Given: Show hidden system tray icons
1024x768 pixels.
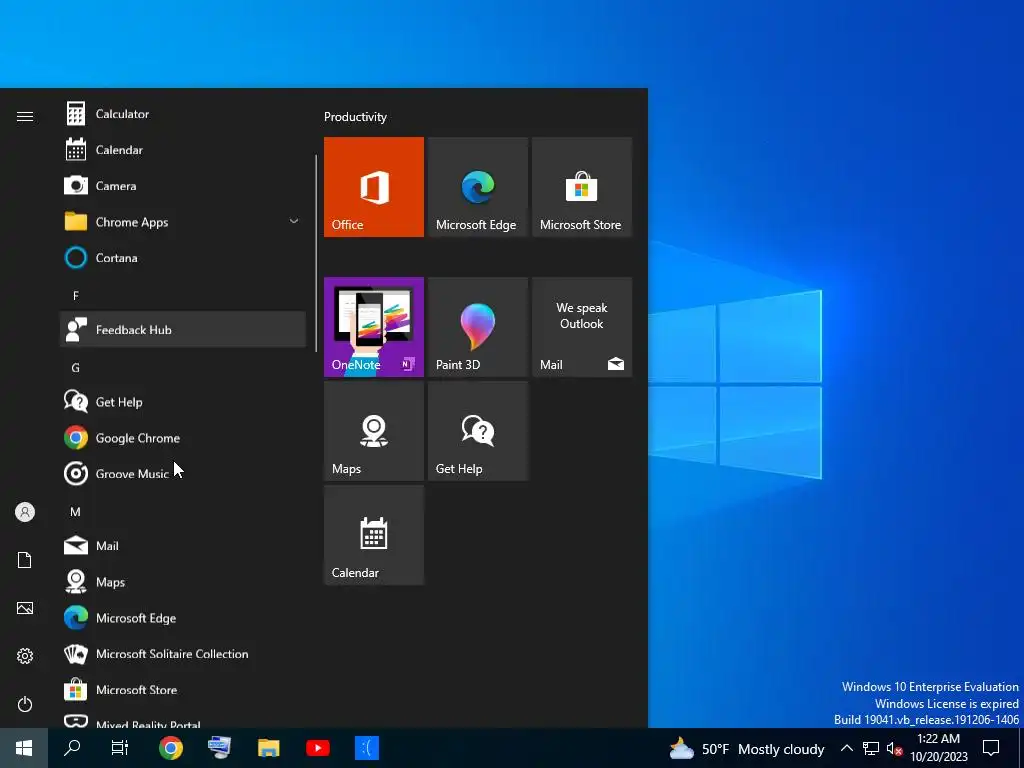Looking at the screenshot, I should (846, 748).
